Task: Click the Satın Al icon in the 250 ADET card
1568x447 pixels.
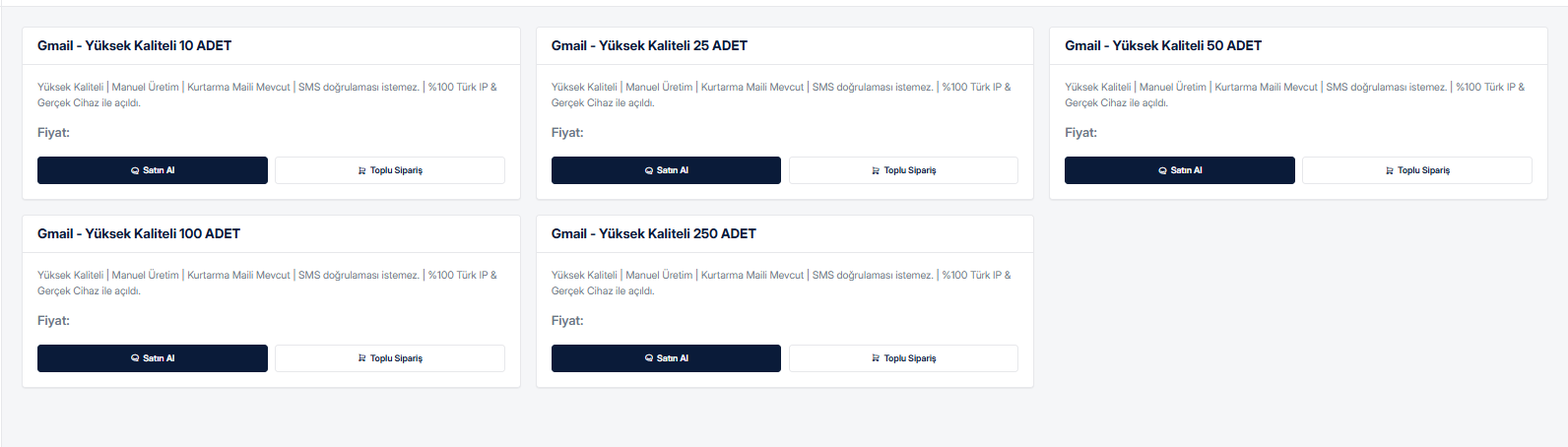Action: 649,358
